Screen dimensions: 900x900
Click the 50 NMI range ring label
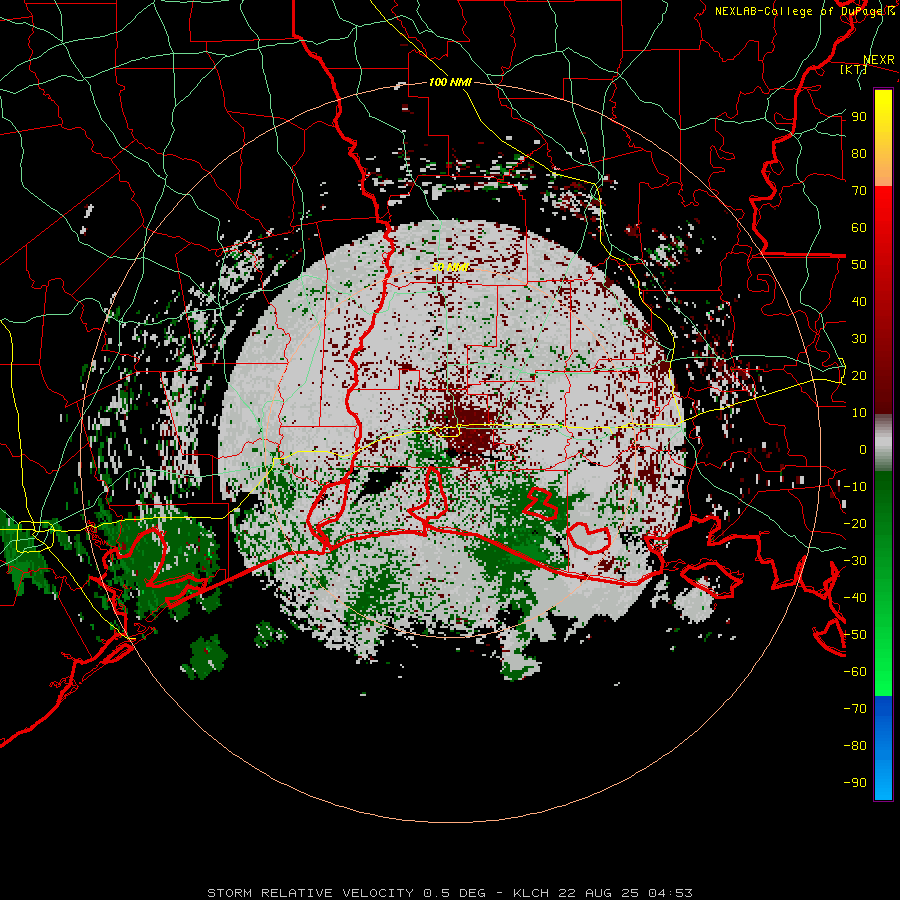coord(450,267)
